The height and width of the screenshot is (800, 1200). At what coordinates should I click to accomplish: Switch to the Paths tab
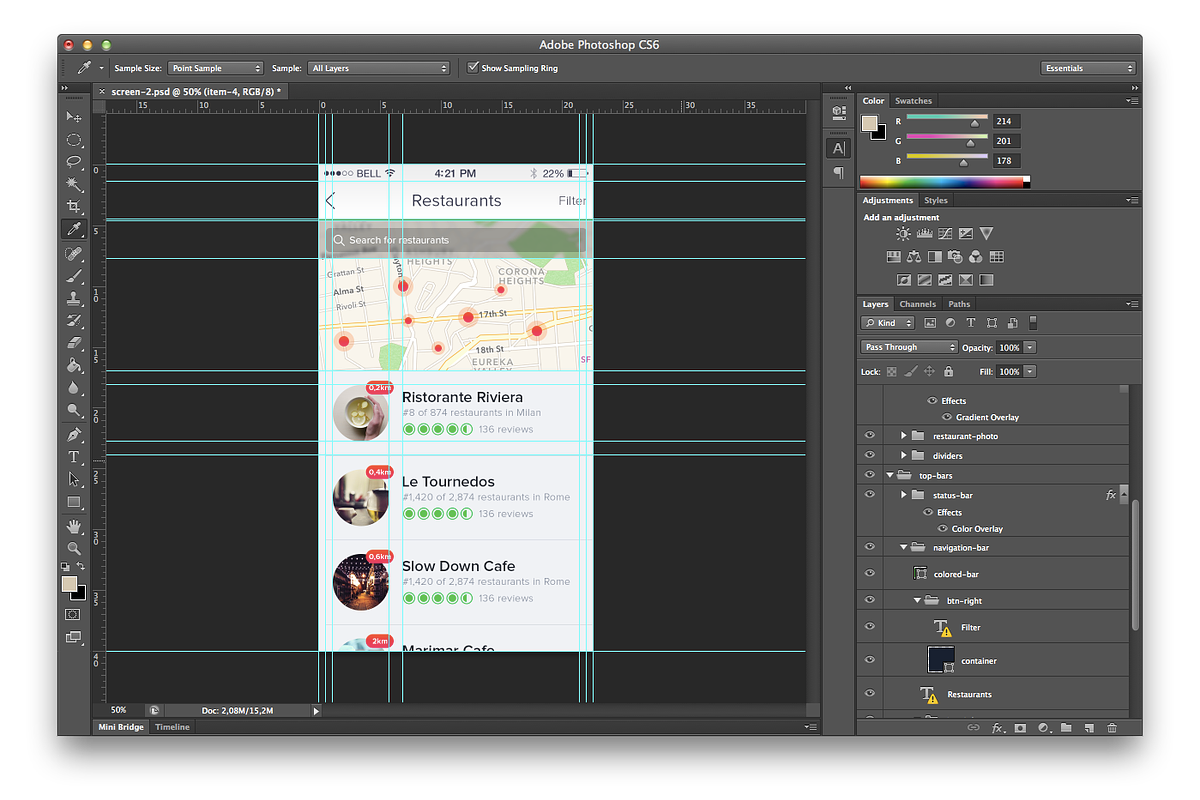pyautogui.click(x=959, y=304)
